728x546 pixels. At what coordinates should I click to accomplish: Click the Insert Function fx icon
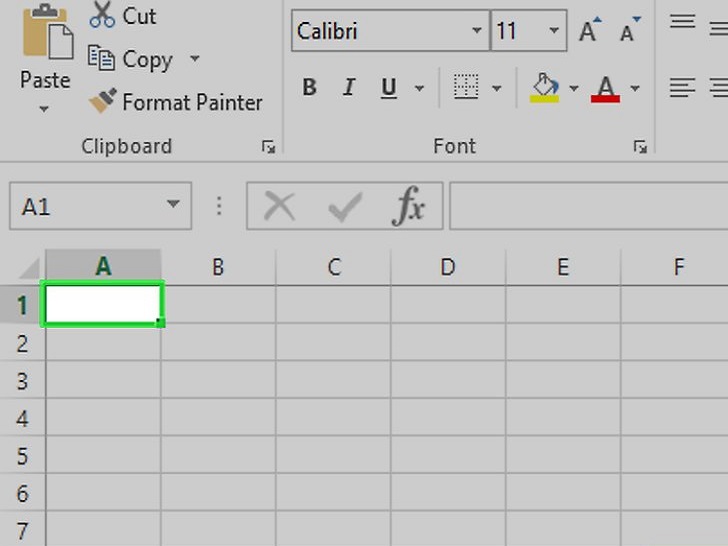(408, 206)
